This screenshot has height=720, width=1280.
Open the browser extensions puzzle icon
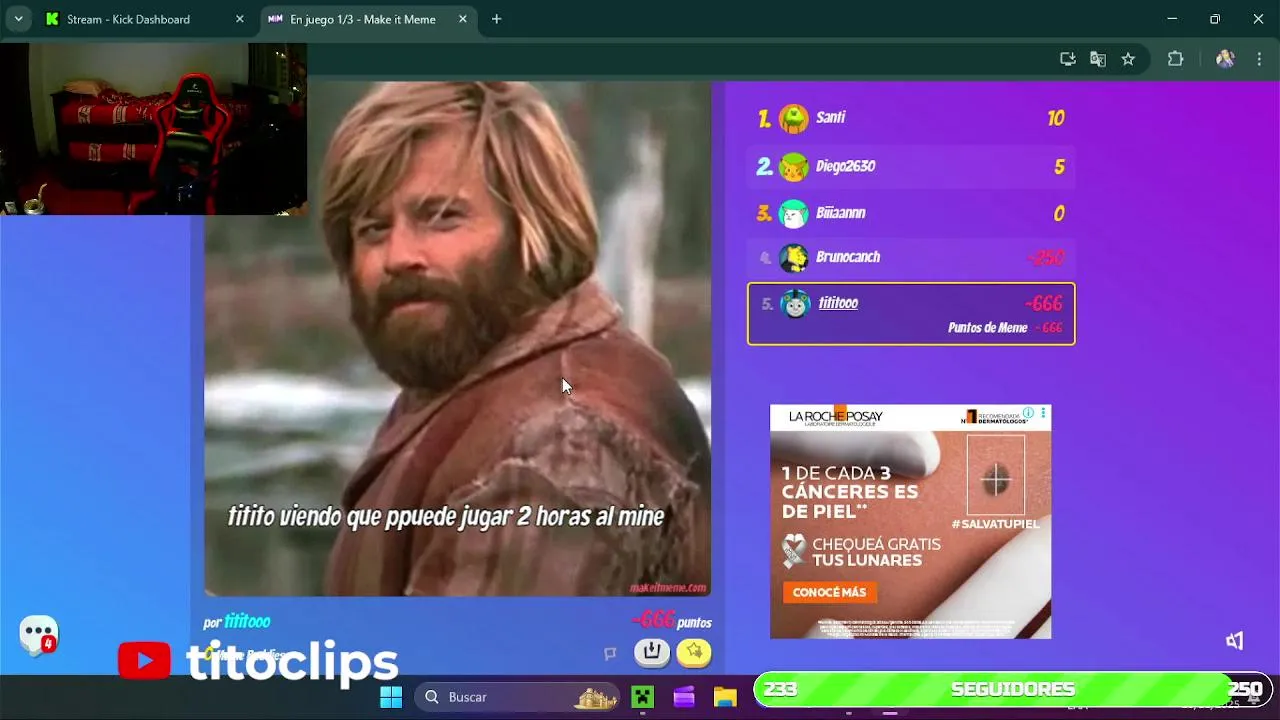coord(1176,59)
